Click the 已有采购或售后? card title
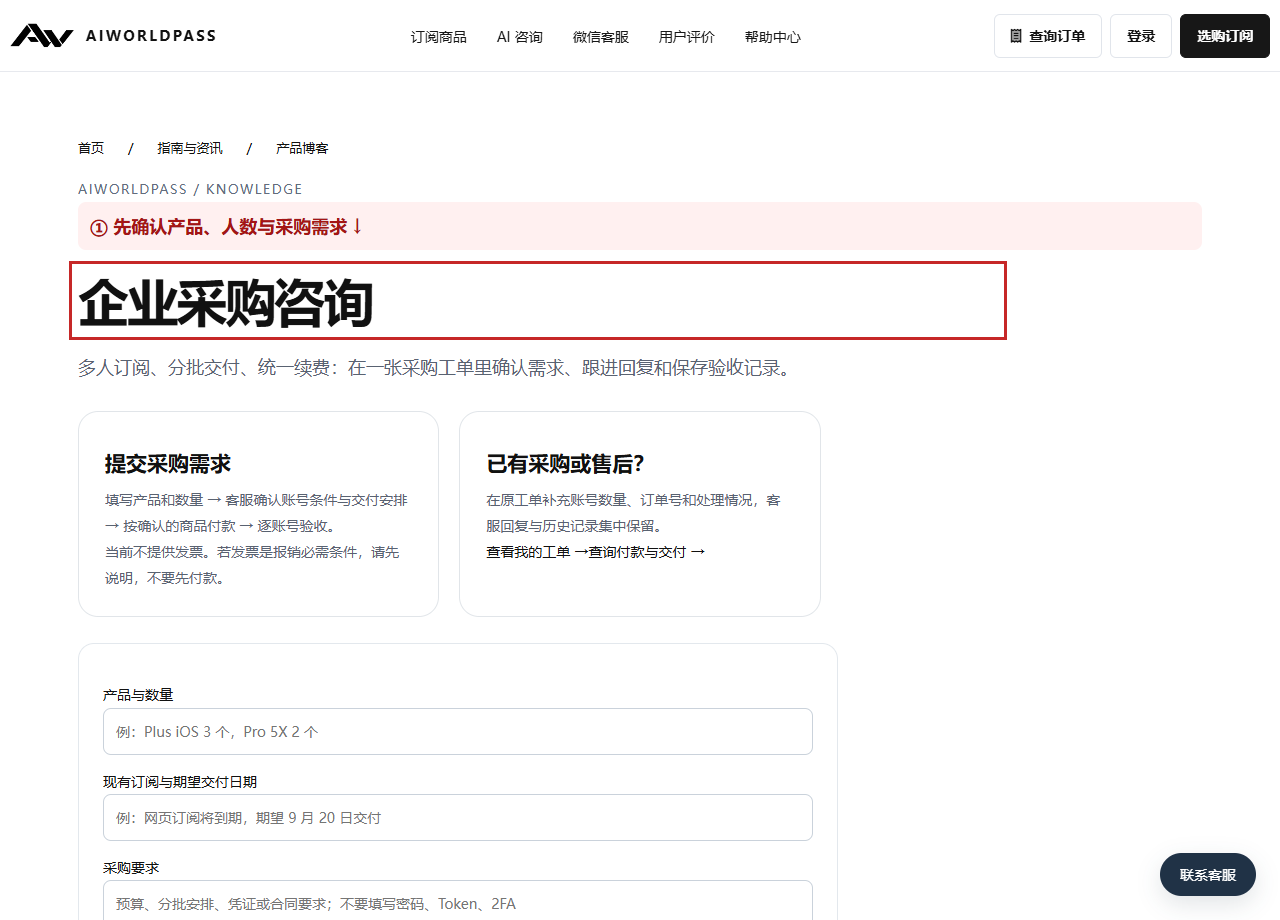 pos(565,464)
